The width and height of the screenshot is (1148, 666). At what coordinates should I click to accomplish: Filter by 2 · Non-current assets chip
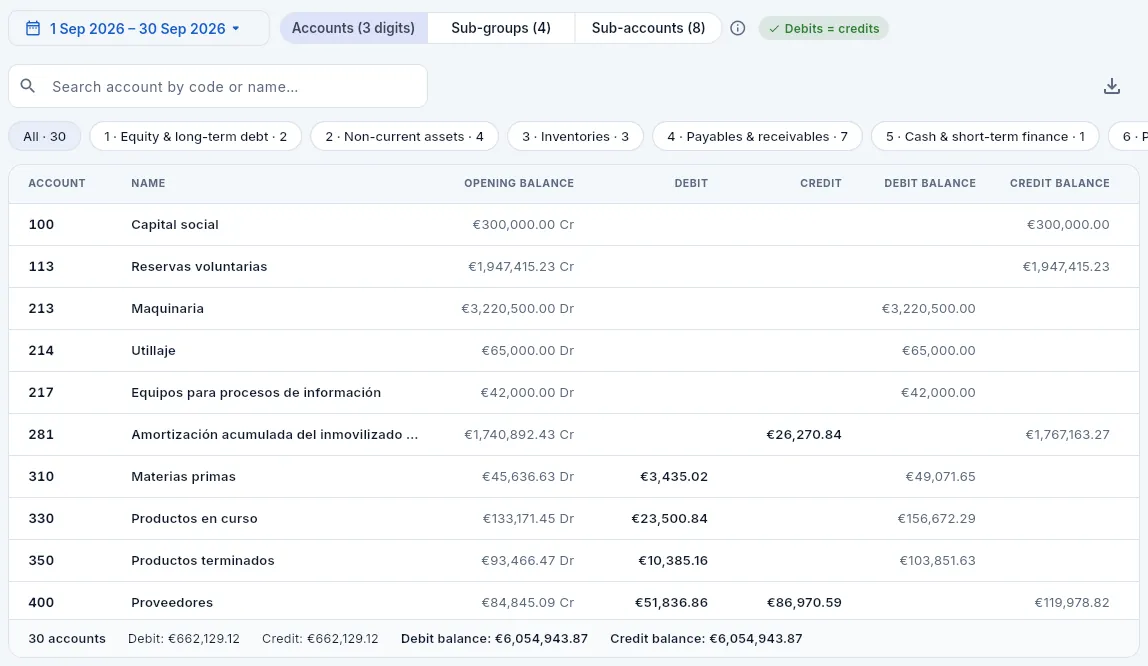click(x=404, y=136)
